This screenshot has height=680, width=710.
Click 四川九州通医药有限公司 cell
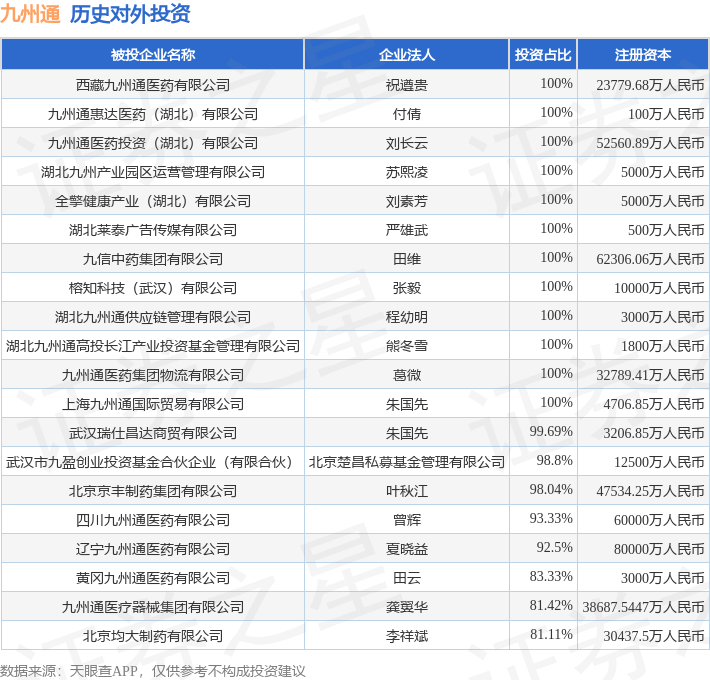153,520
